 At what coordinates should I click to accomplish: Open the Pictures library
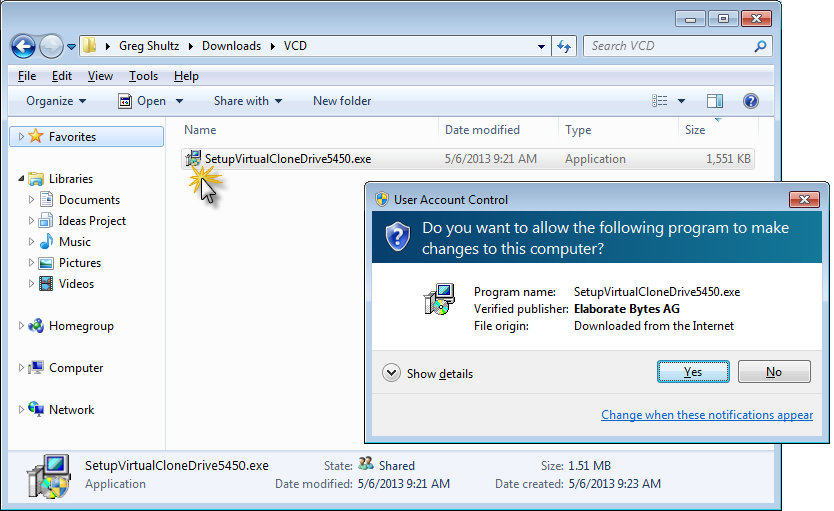pyautogui.click(x=80, y=263)
